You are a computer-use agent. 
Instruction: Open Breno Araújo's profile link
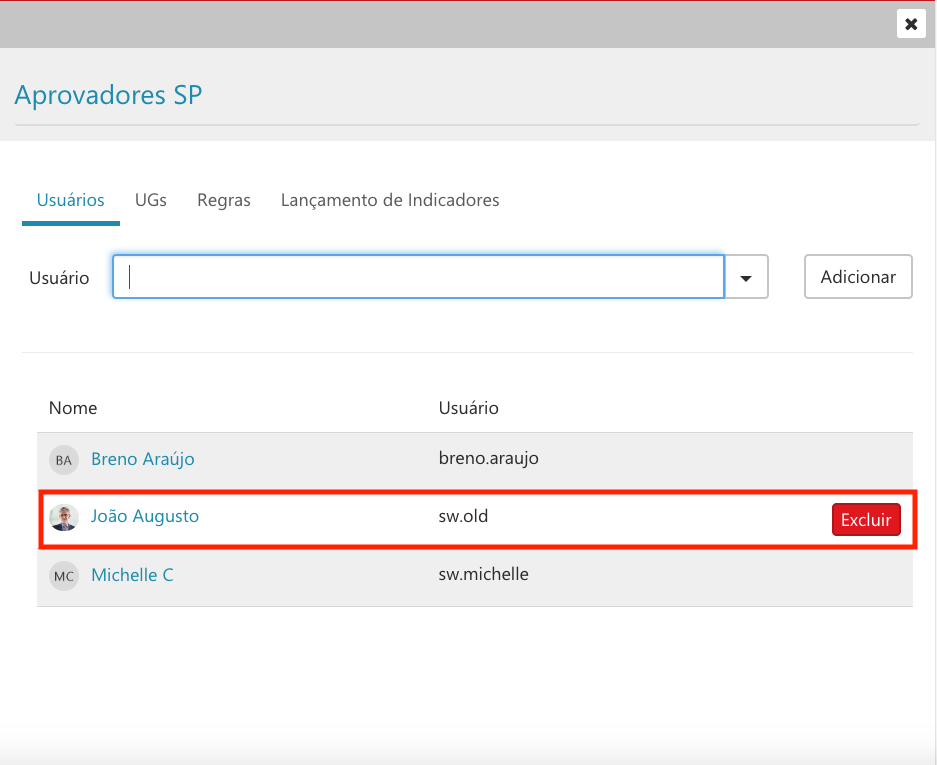point(143,459)
